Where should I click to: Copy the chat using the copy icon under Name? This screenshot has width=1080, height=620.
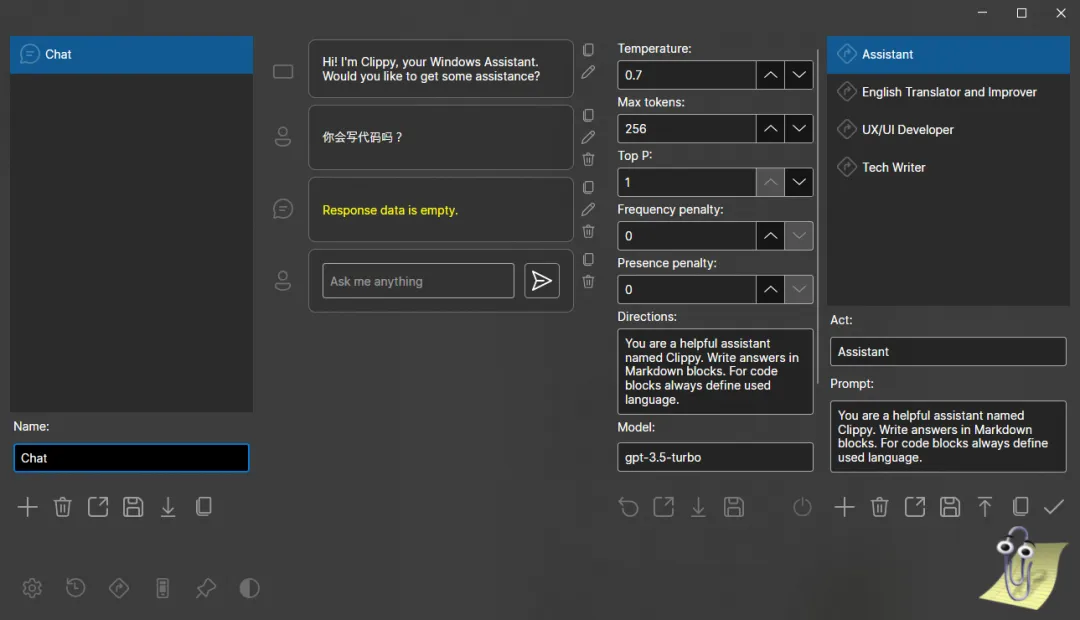point(203,507)
